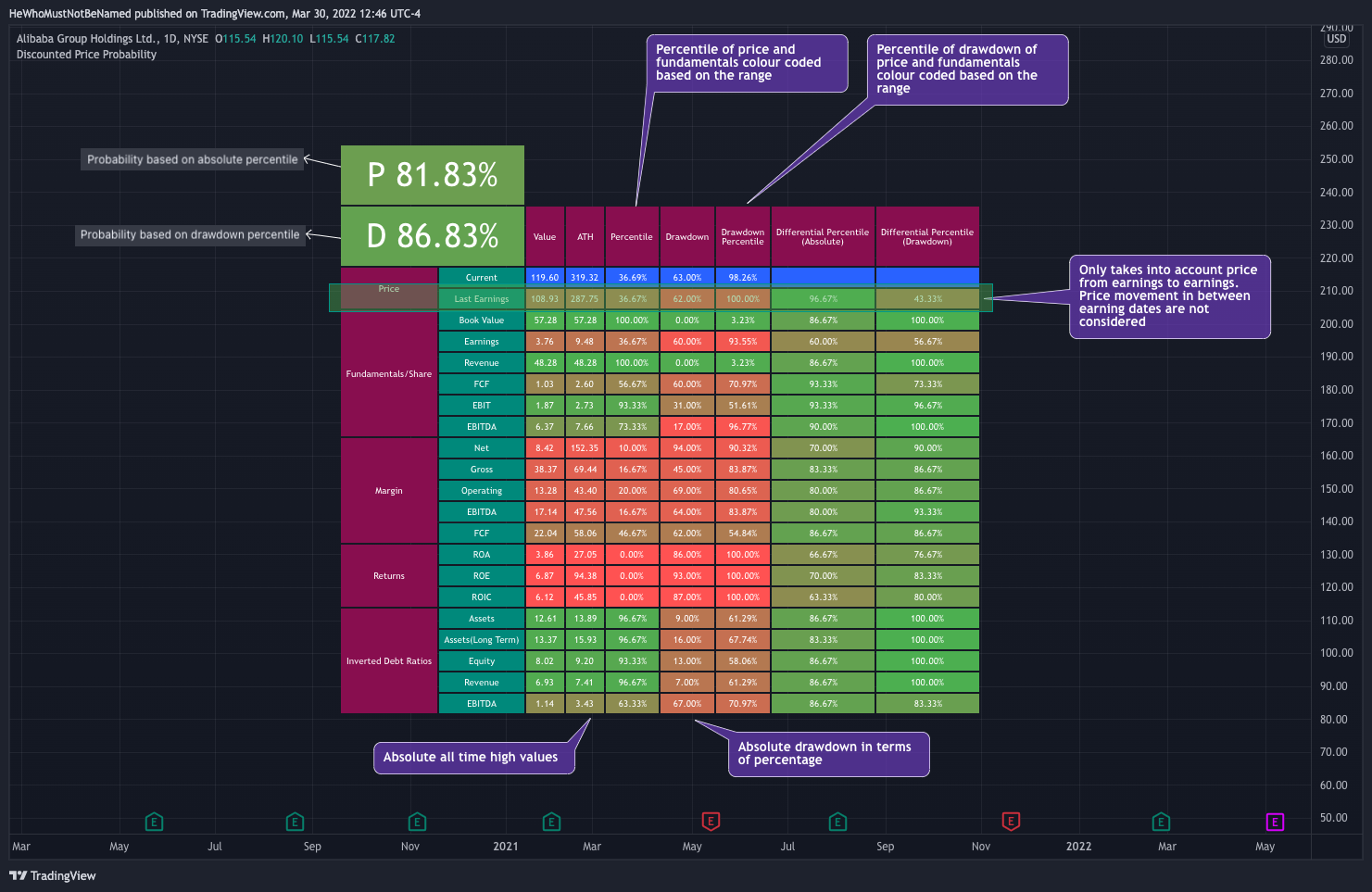The width and height of the screenshot is (1372, 892).
Task: Select the ROIC row label
Action: pyautogui.click(x=482, y=597)
